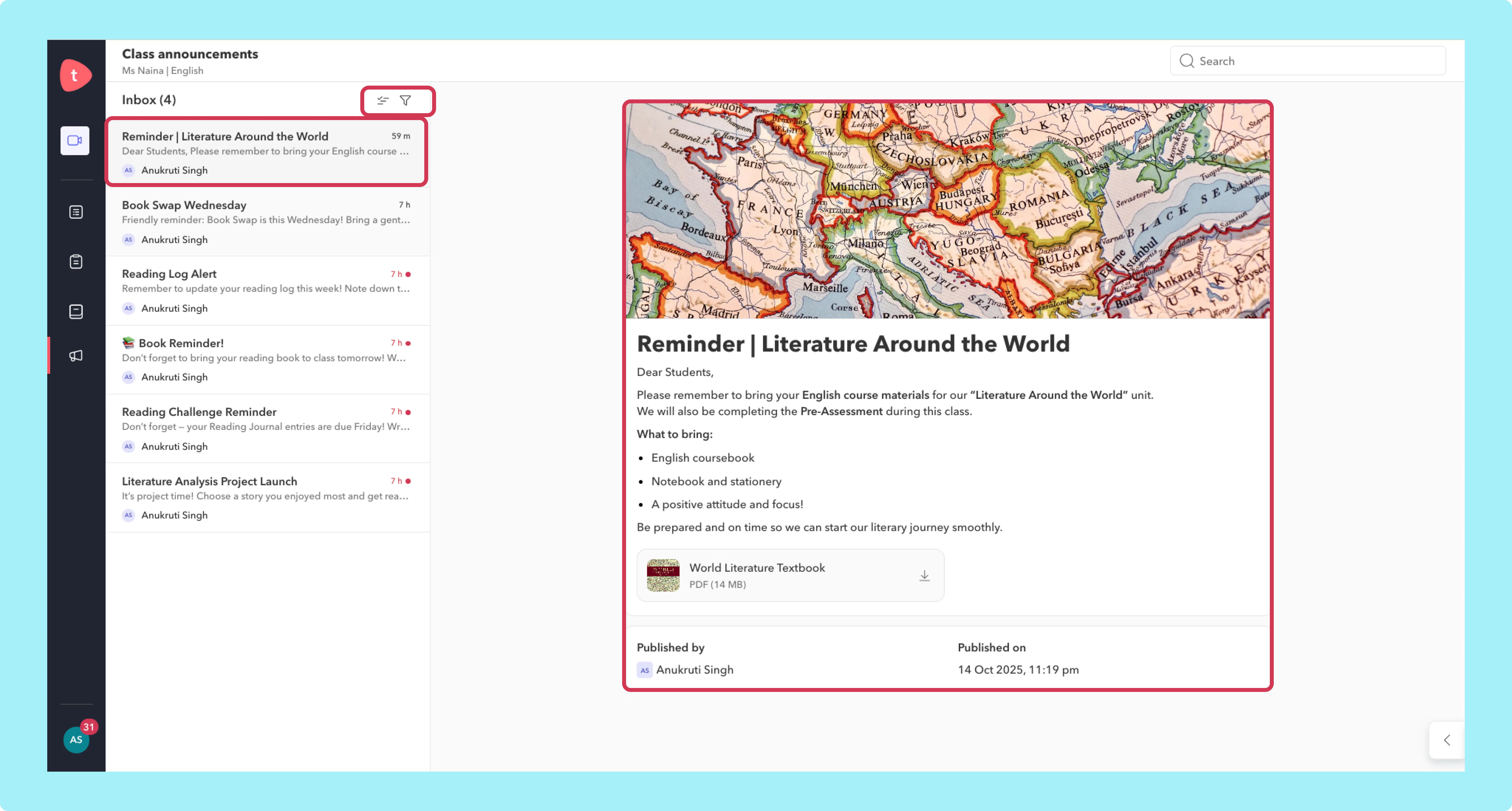Click the unread red dot on Book Reminder!

point(409,343)
